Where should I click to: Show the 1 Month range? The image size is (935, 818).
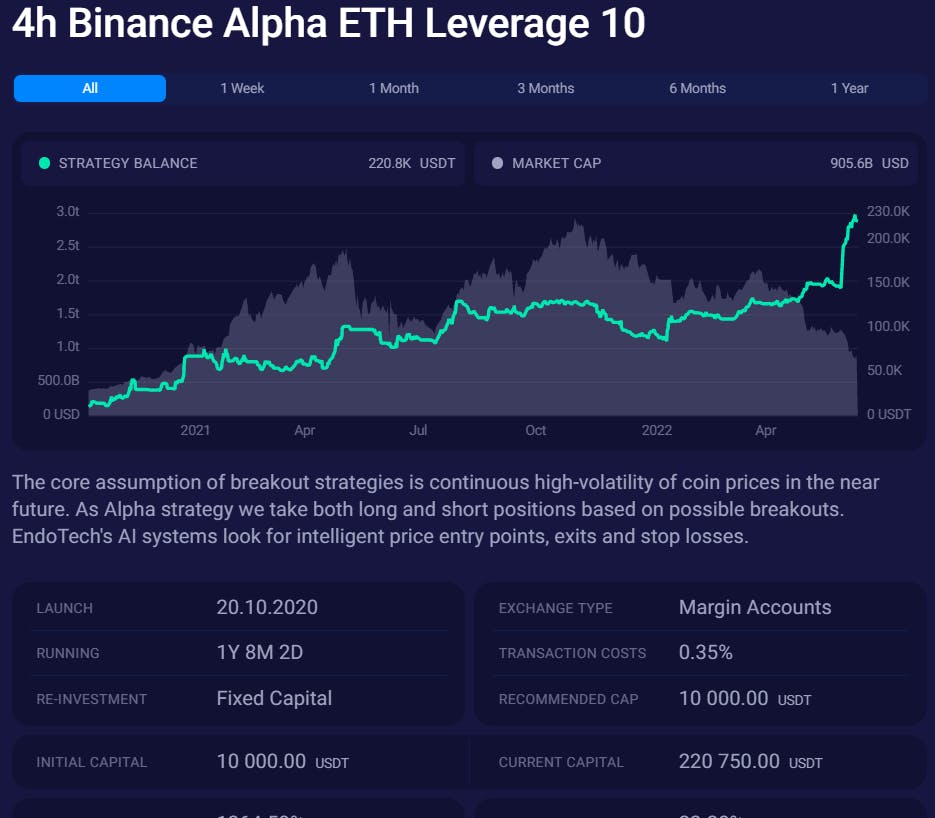click(x=394, y=88)
